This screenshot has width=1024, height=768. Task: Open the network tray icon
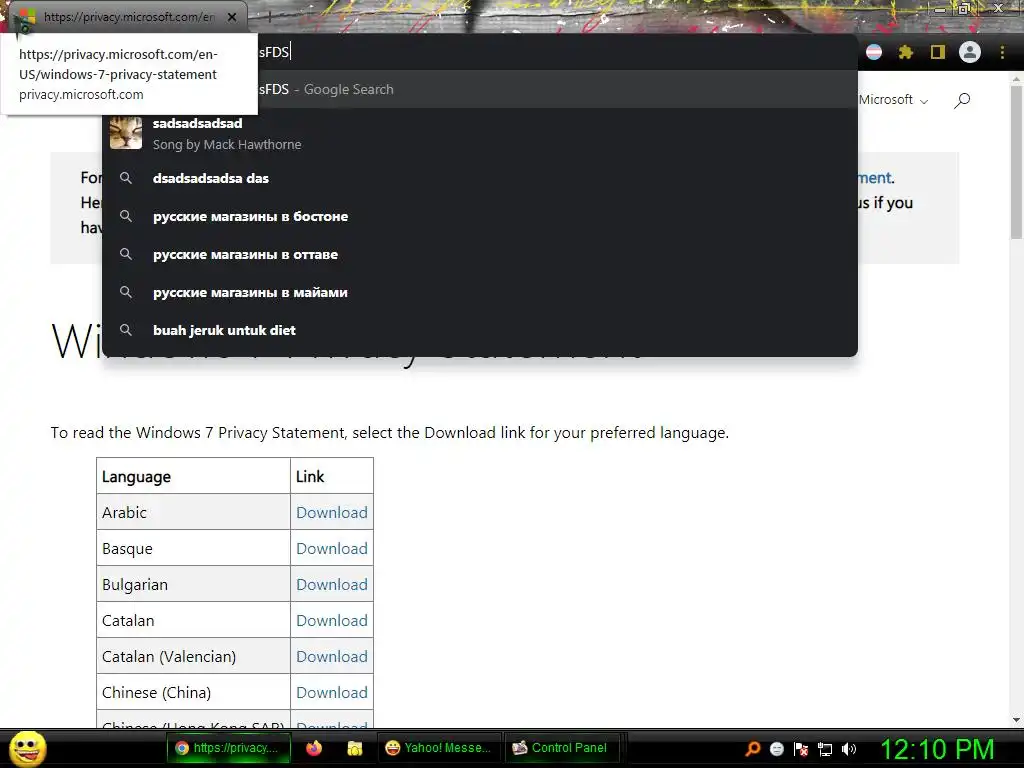tap(825, 750)
